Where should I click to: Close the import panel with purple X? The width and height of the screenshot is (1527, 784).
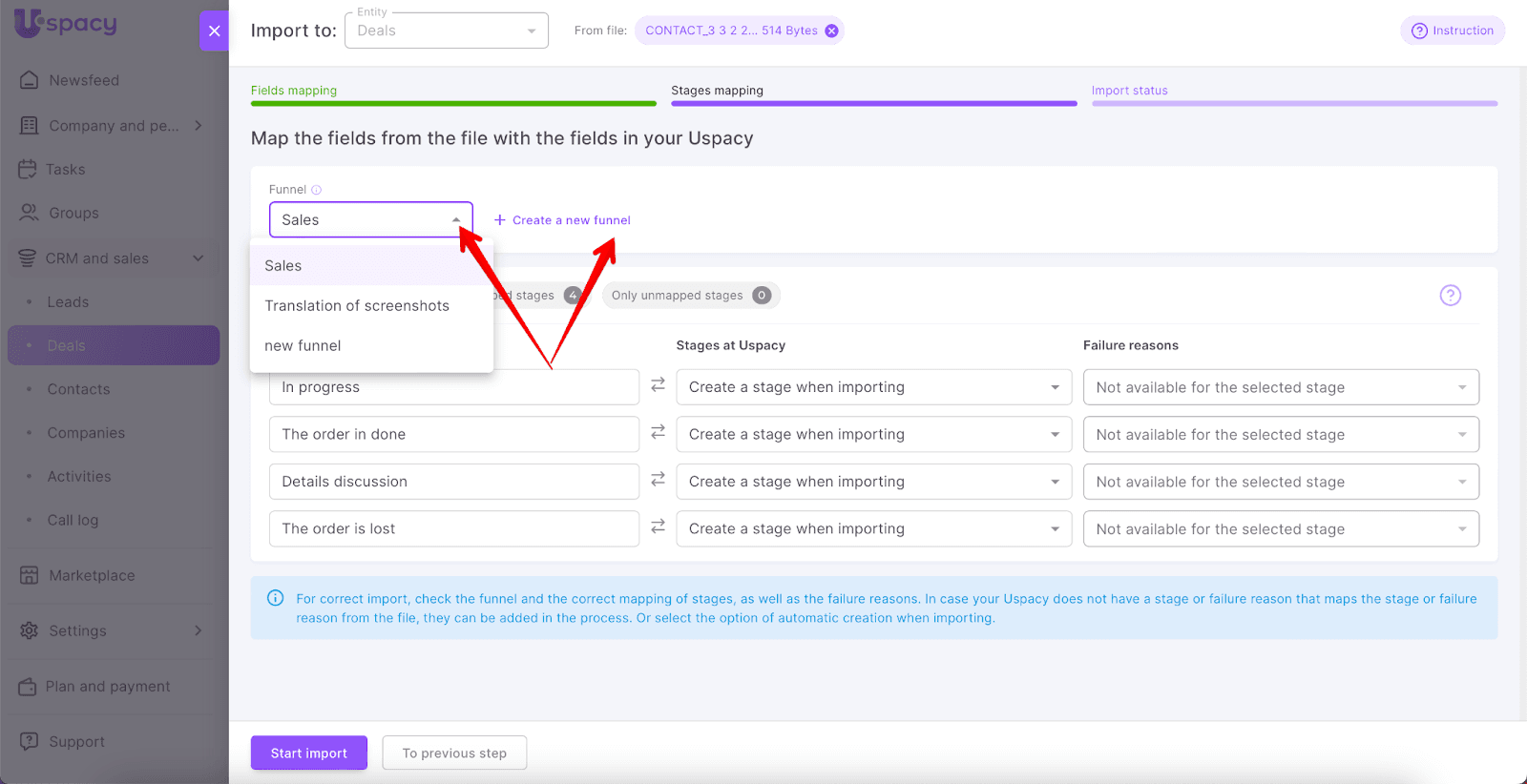214,31
